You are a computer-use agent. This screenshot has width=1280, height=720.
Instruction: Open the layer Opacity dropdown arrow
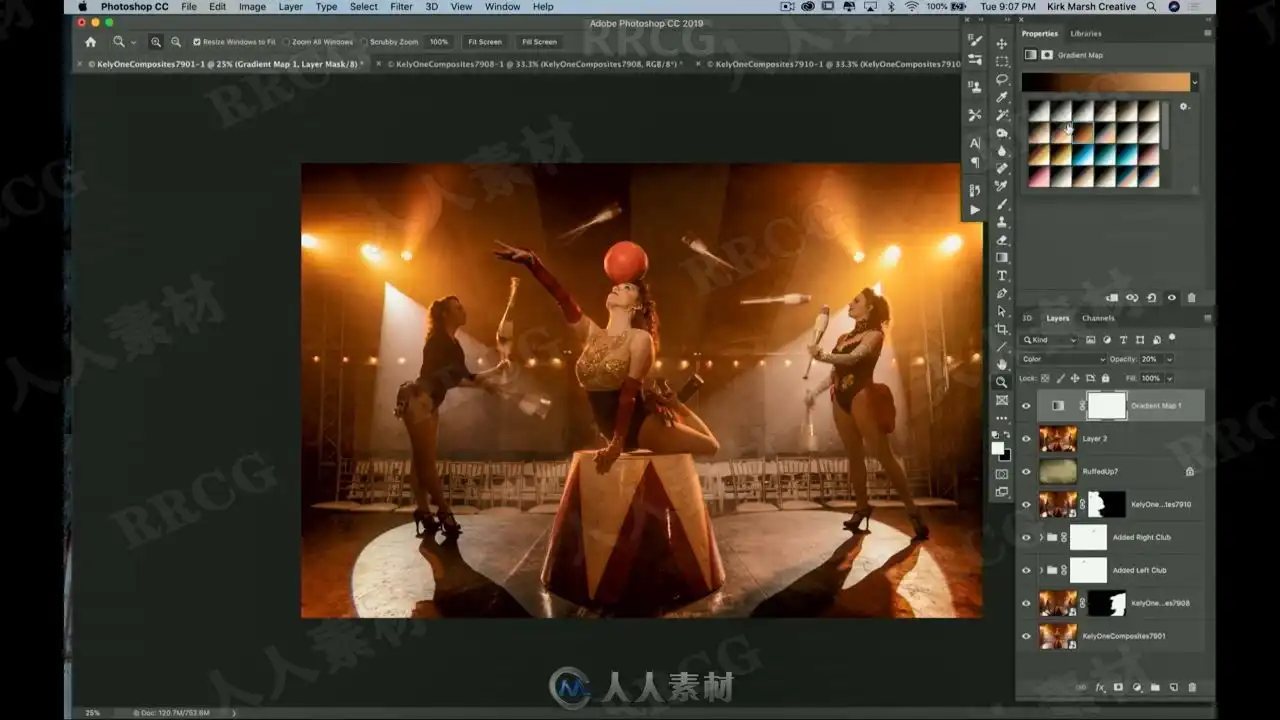coord(1169,359)
